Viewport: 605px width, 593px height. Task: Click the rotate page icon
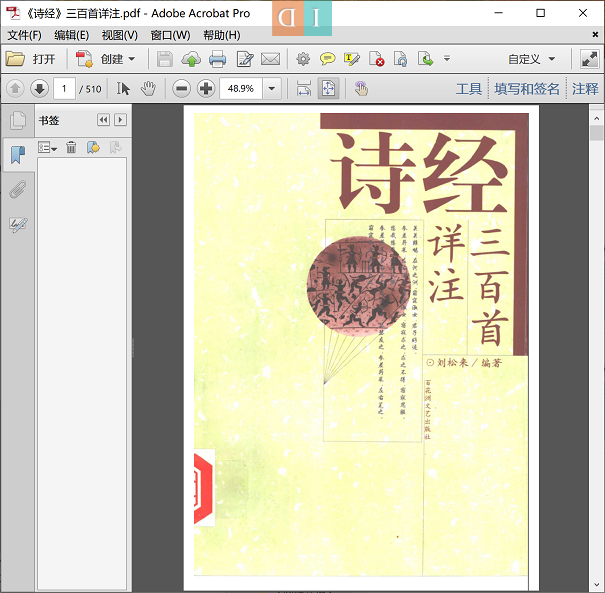pyautogui.click(x=401, y=59)
